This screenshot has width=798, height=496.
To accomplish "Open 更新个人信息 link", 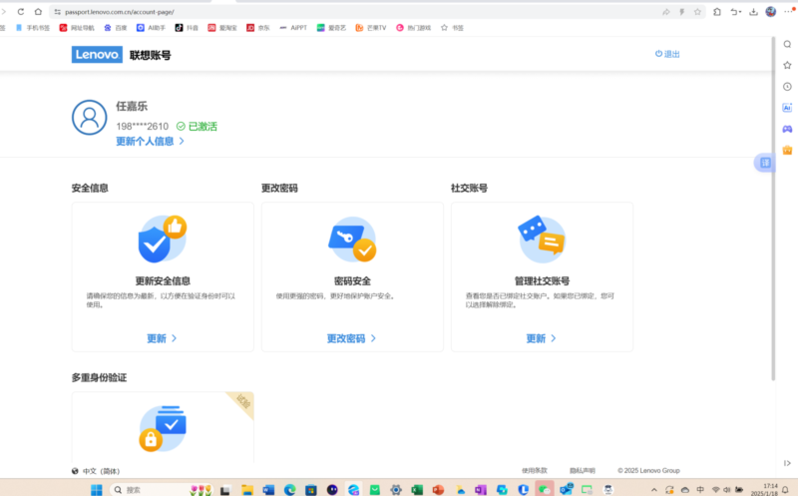I will (150, 141).
